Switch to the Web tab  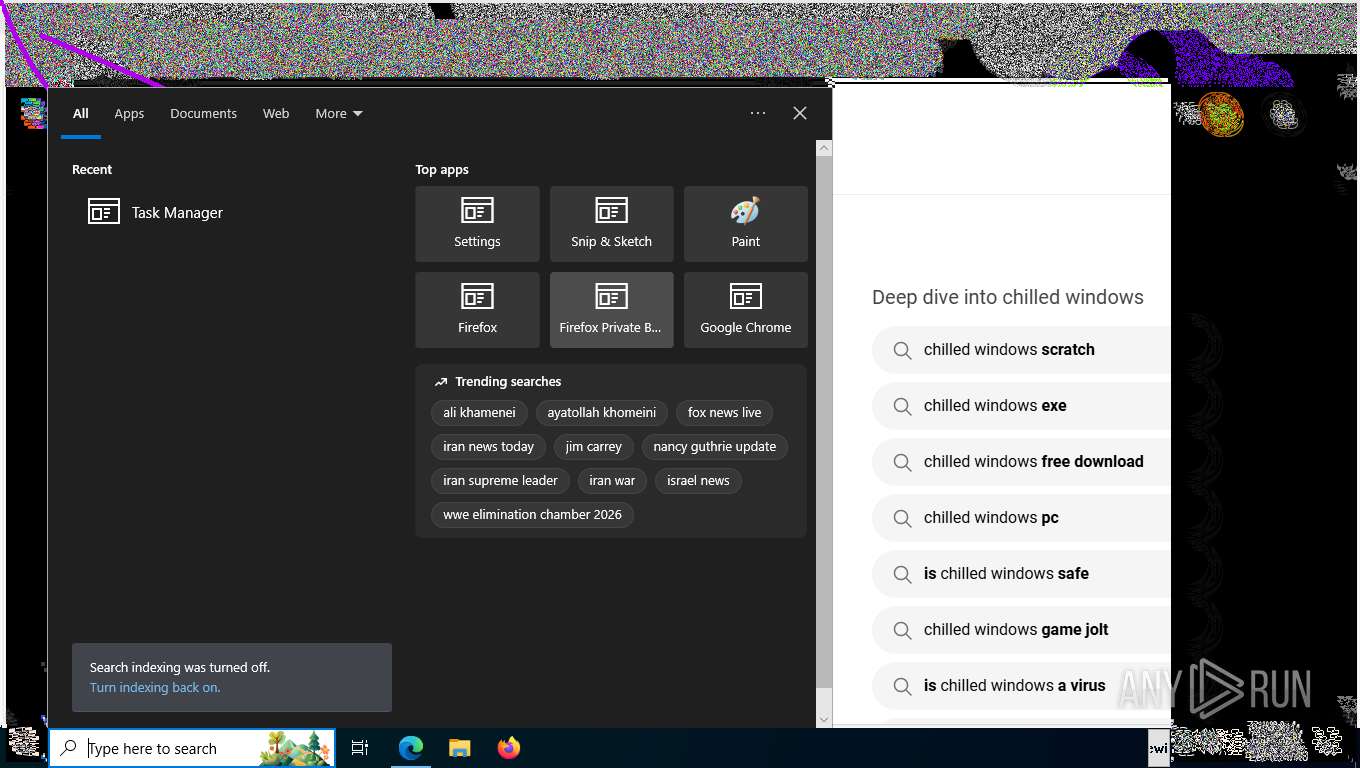276,113
